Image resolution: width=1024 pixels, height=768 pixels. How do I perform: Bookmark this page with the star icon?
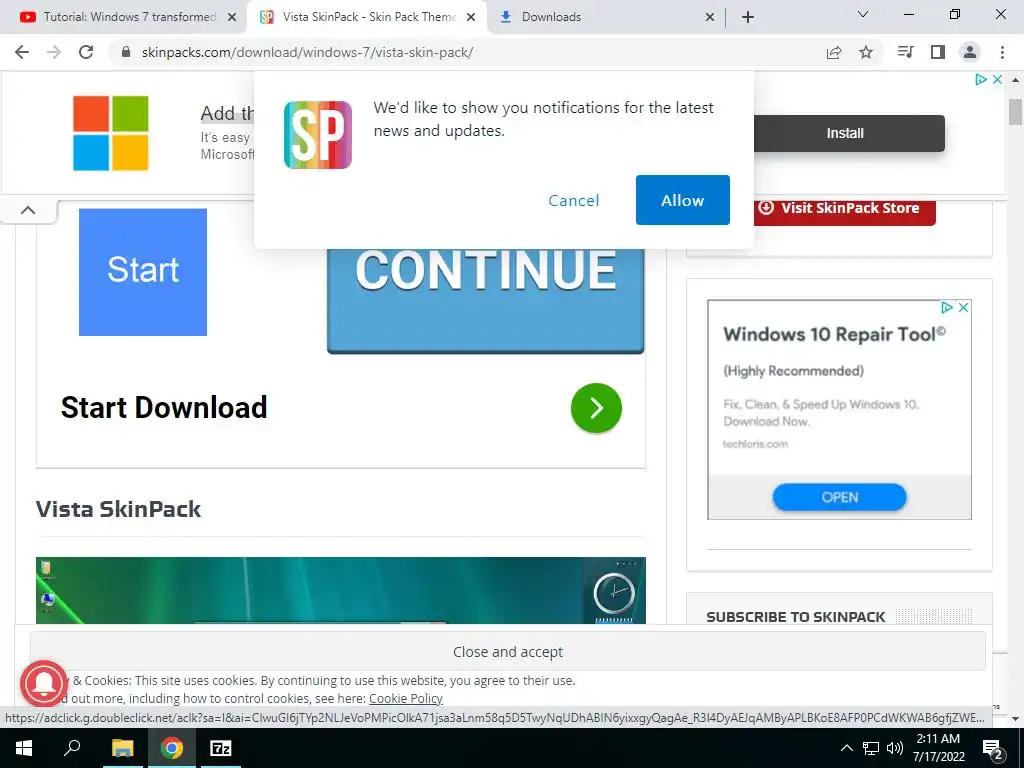(x=866, y=52)
